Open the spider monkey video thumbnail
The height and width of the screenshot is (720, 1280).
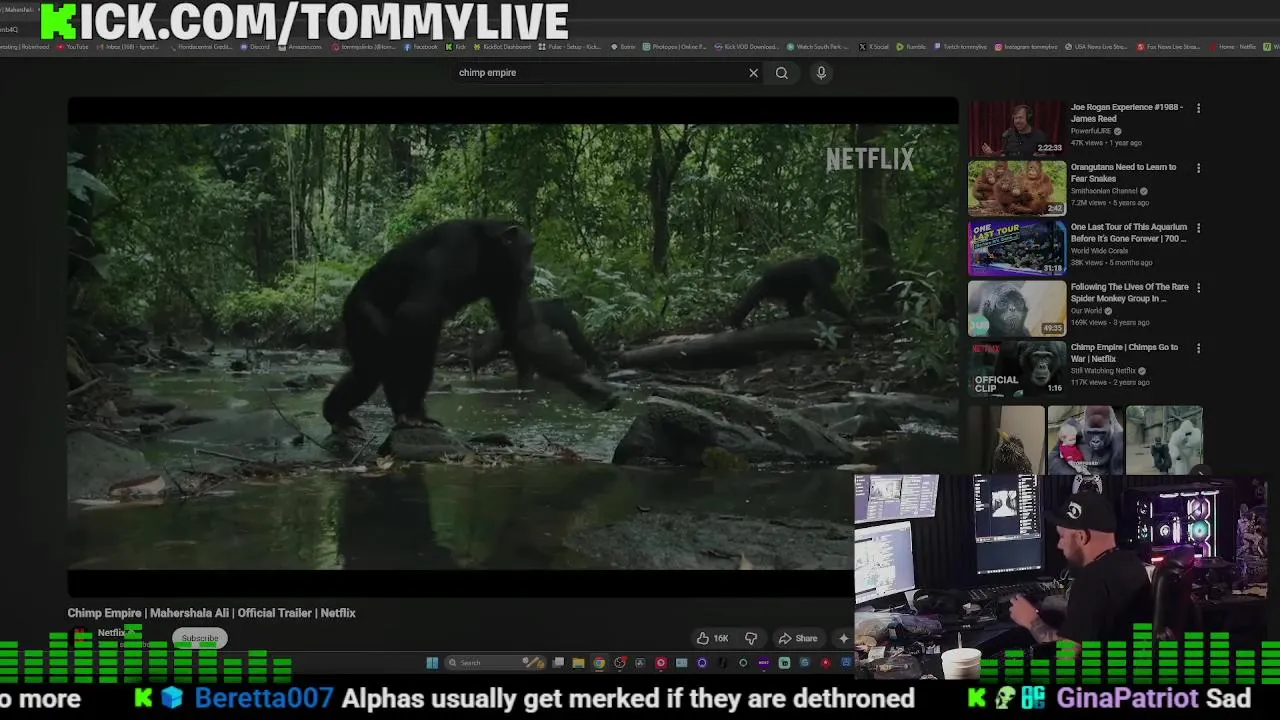click(x=1016, y=307)
